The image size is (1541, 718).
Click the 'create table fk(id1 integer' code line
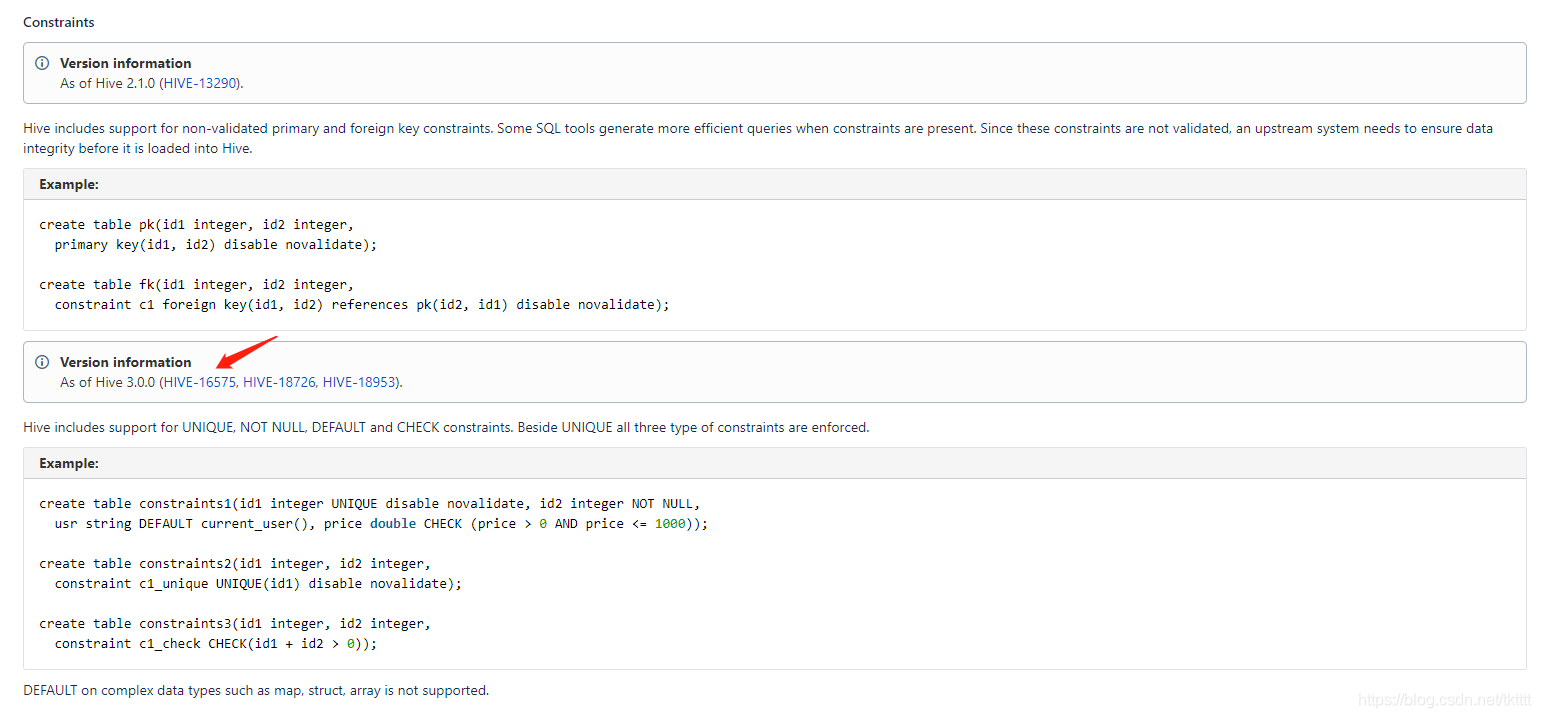coord(197,284)
